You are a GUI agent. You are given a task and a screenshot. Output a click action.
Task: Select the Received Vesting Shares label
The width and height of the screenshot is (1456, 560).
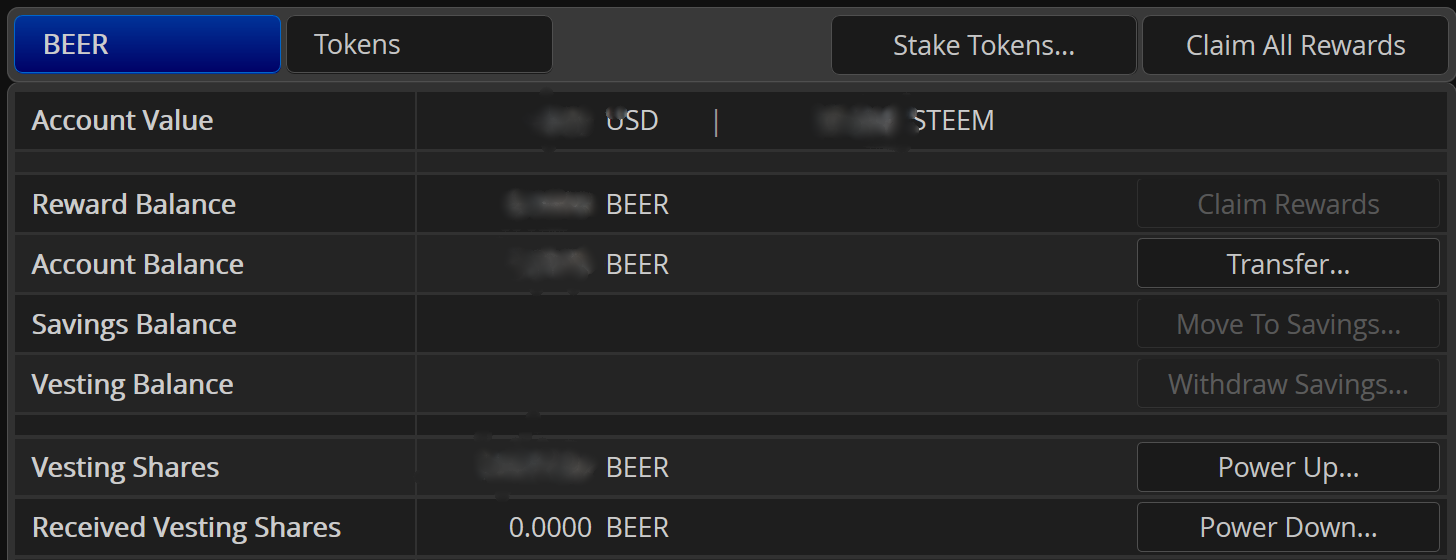coord(186,528)
